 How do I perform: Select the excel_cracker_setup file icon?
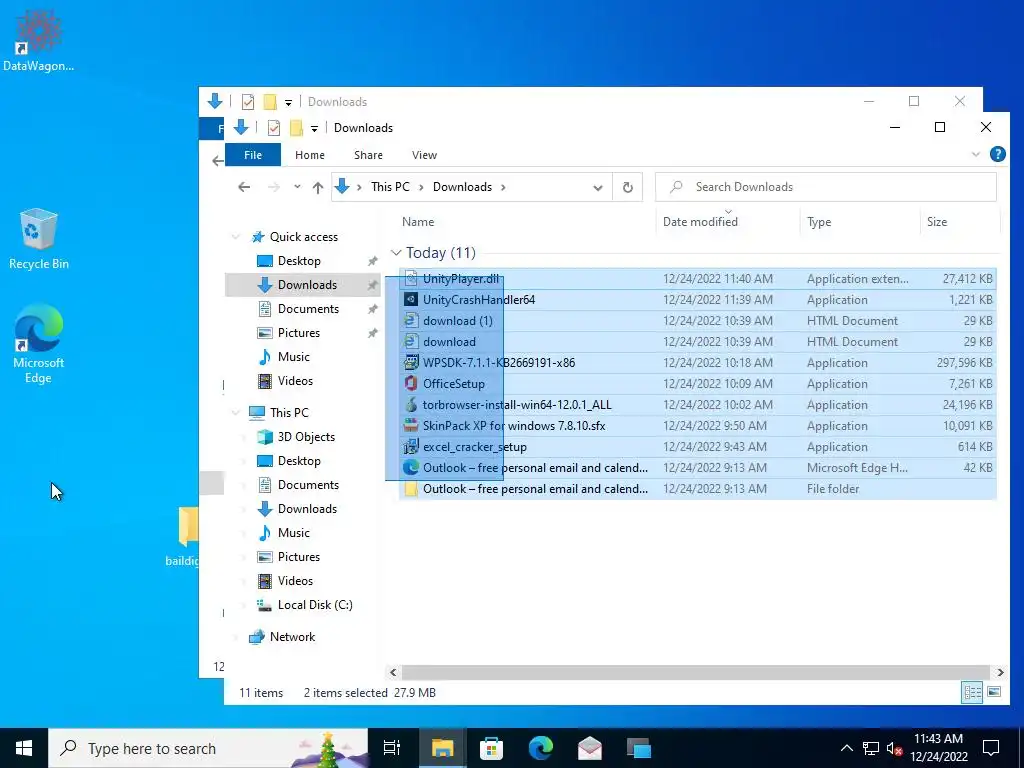pyautogui.click(x=411, y=447)
